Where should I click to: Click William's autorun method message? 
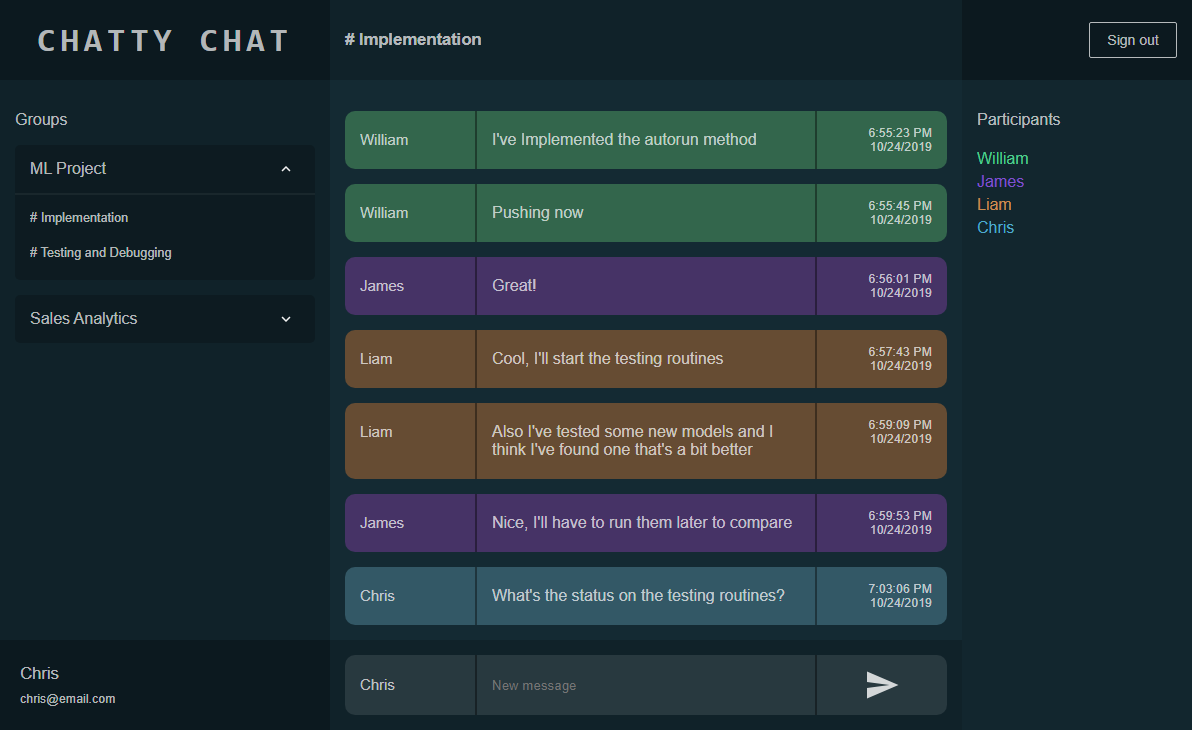coord(624,140)
